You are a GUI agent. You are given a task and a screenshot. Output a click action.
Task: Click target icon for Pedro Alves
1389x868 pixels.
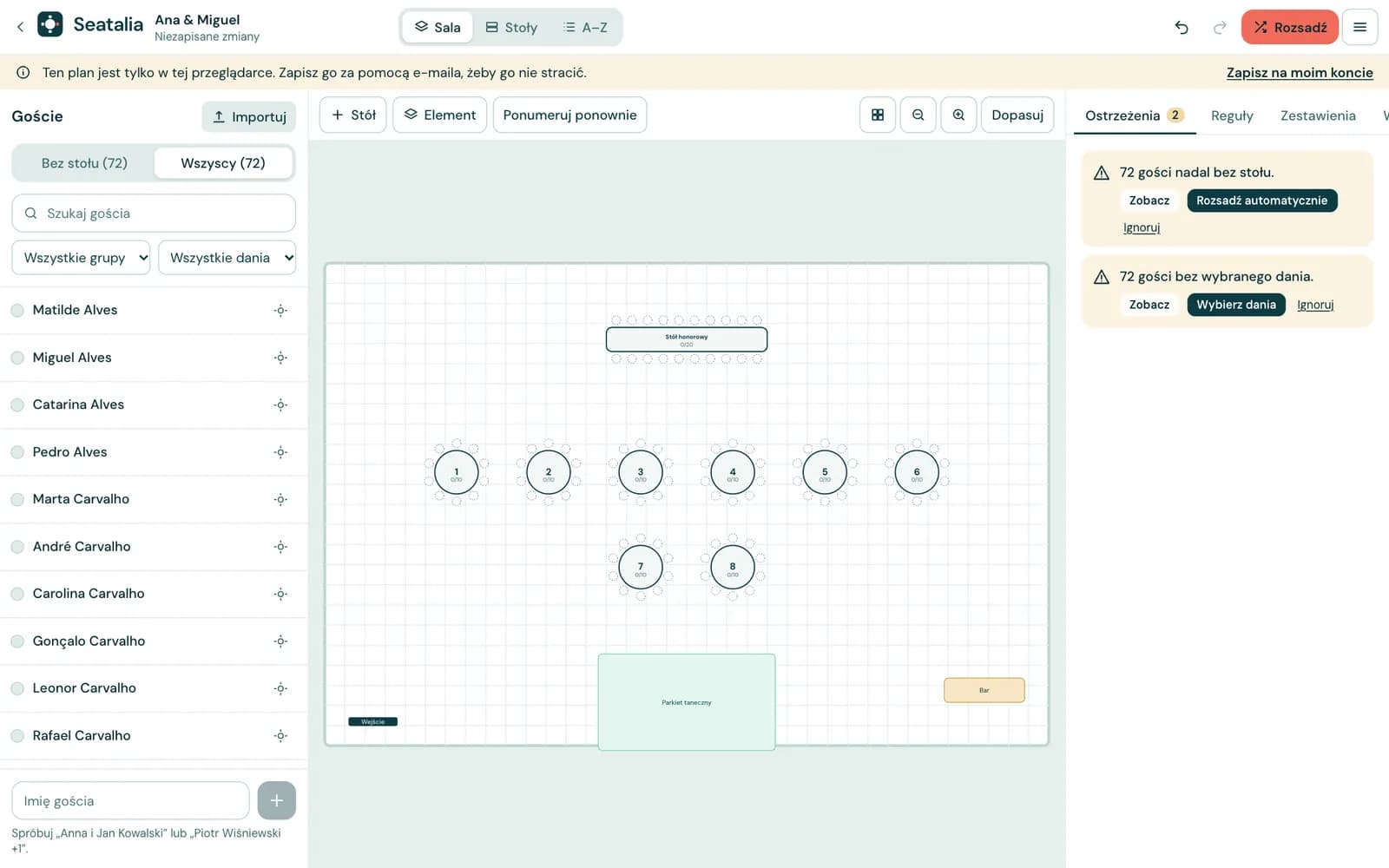(x=280, y=452)
